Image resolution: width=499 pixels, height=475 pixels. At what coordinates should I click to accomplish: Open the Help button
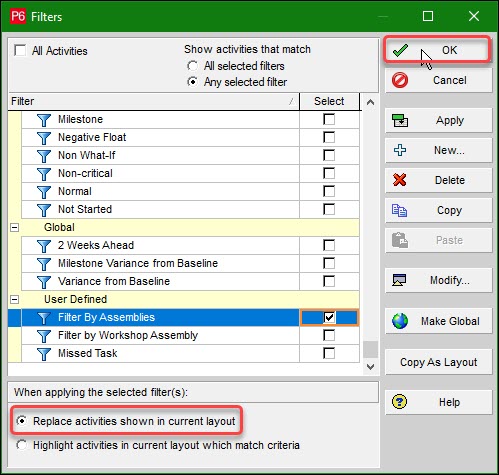[439, 402]
